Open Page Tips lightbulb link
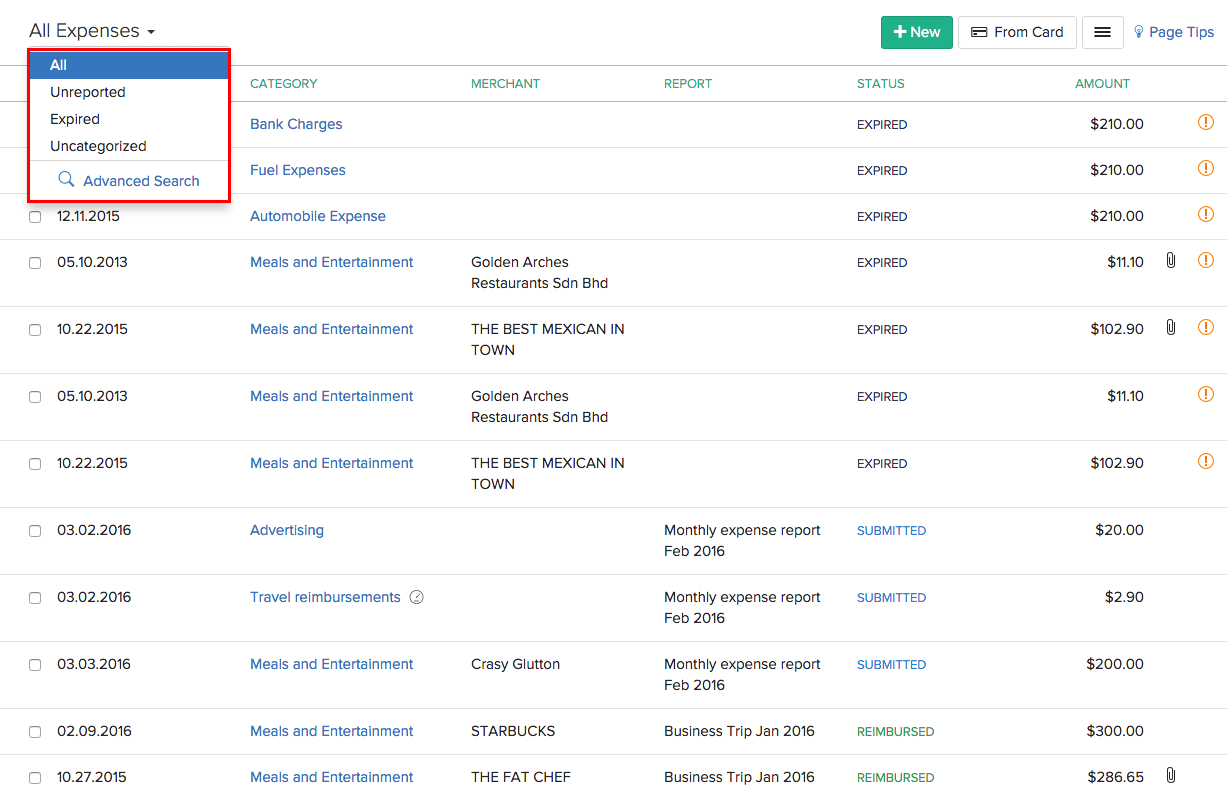This screenshot has height=788, width=1227. [1173, 32]
